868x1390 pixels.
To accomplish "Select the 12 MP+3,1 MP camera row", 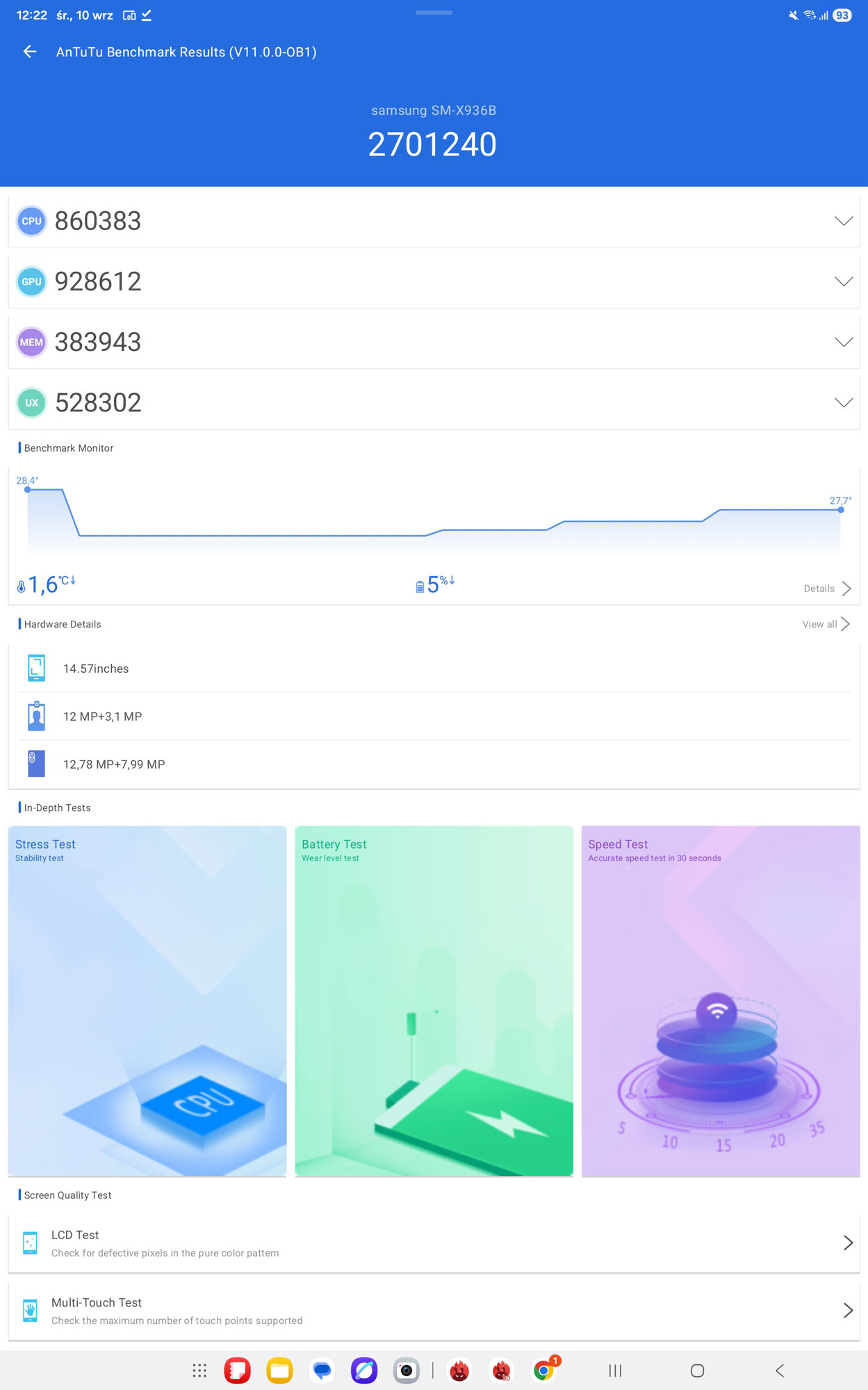I will click(434, 717).
